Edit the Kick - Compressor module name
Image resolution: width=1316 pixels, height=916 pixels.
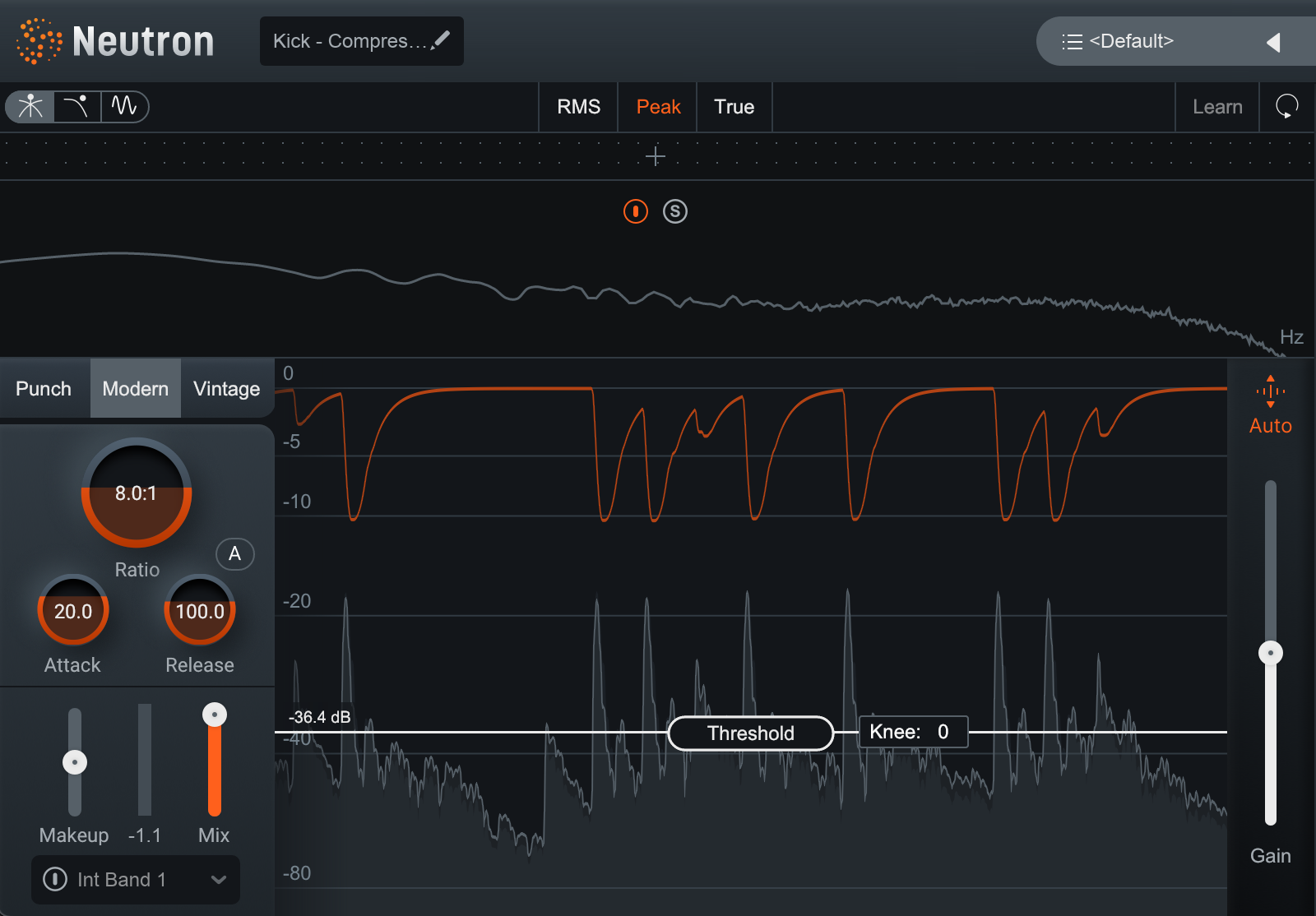361,41
